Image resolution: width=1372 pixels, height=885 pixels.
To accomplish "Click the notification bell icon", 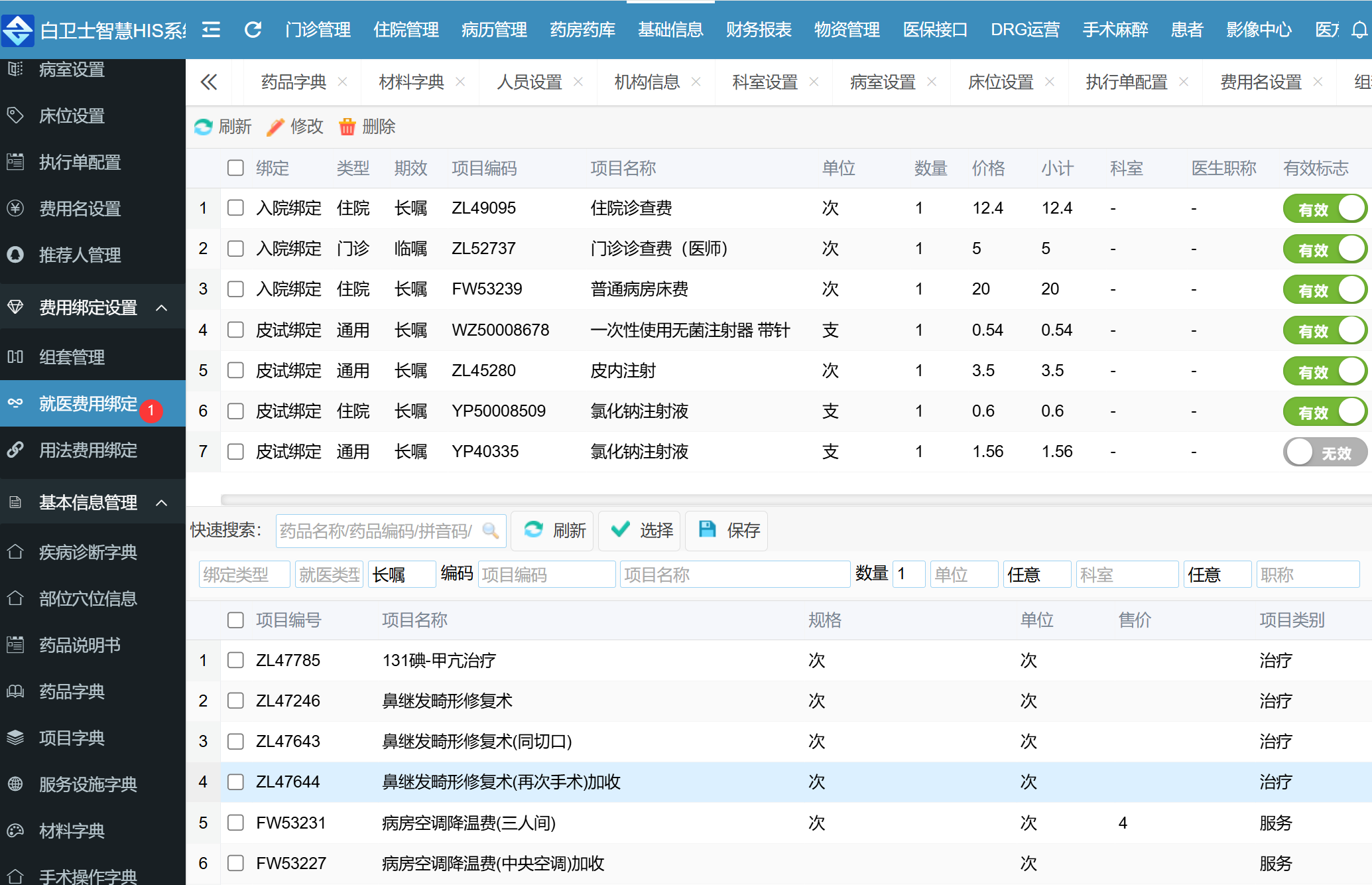I will pyautogui.click(x=1359, y=30).
